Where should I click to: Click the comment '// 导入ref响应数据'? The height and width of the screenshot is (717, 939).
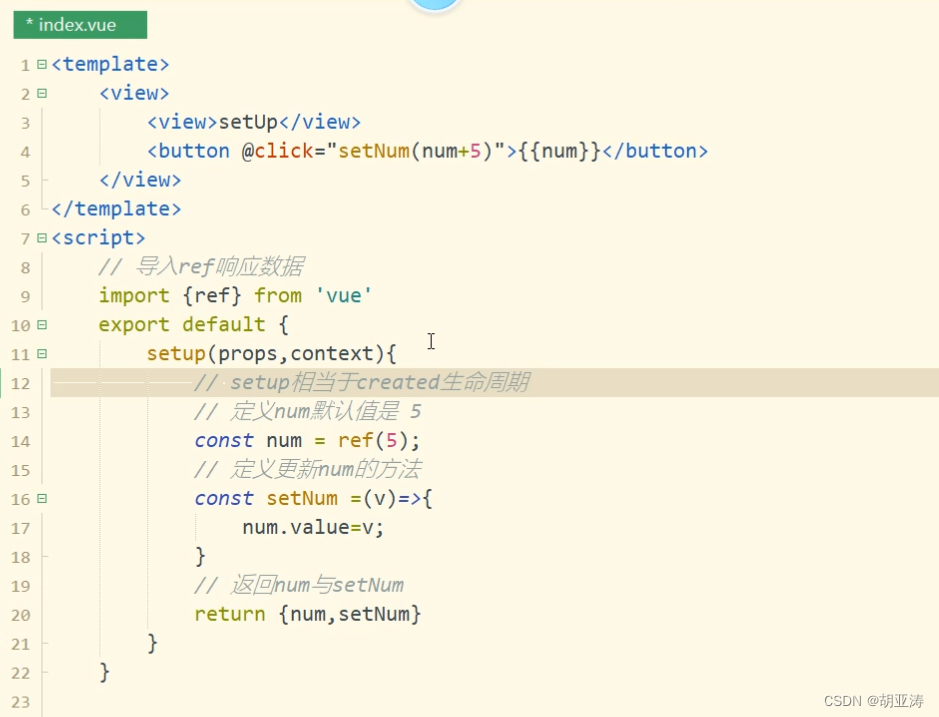[x=202, y=267]
